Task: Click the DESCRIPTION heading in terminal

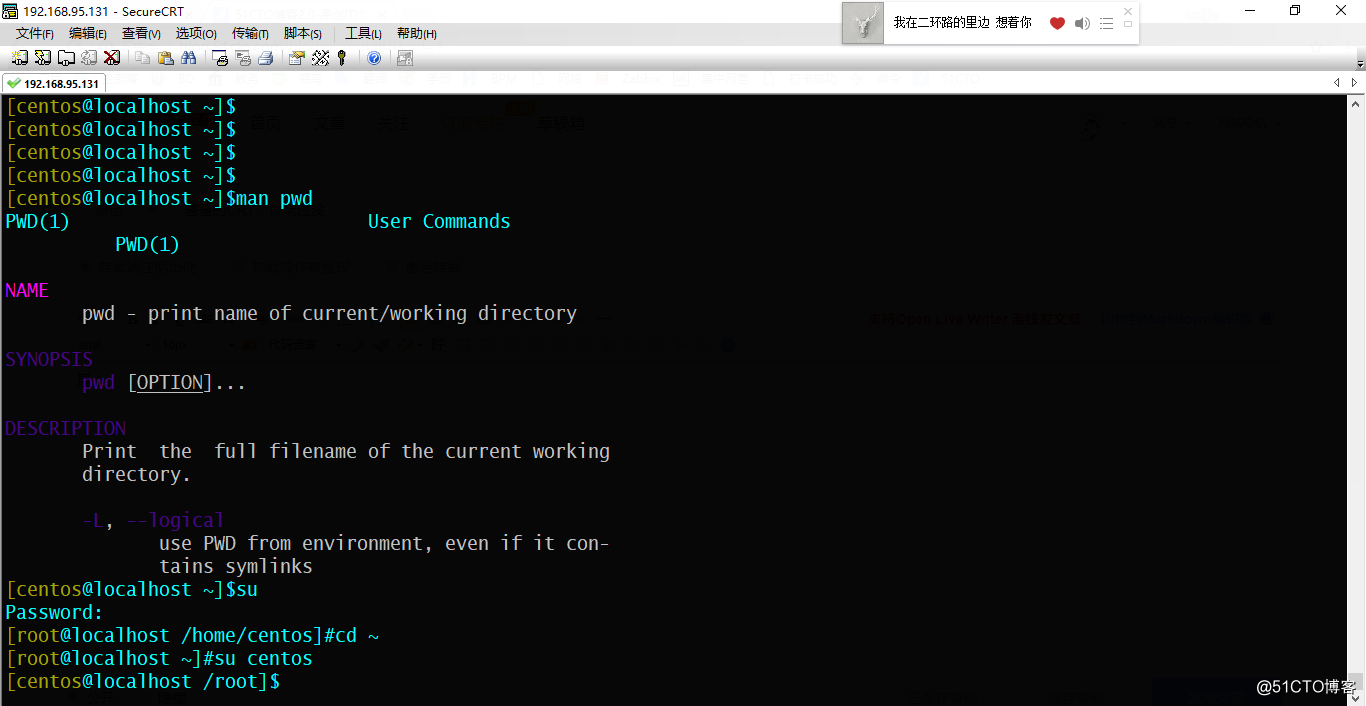Action: coord(65,428)
